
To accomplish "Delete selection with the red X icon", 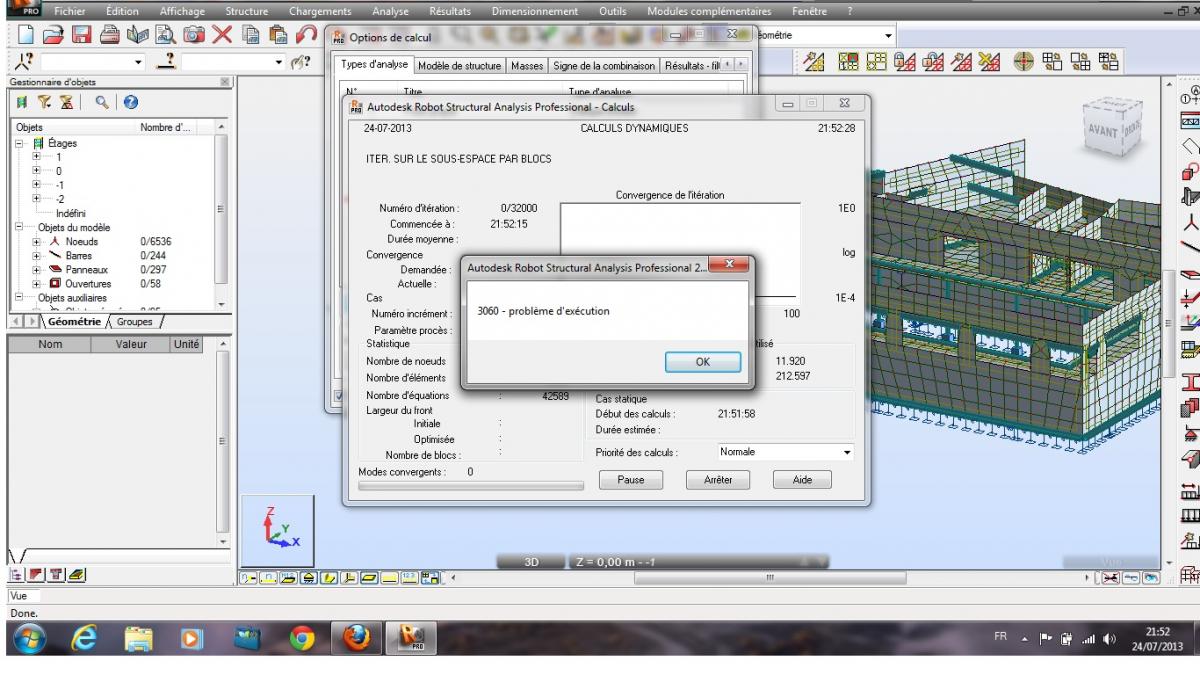I will 222,35.
